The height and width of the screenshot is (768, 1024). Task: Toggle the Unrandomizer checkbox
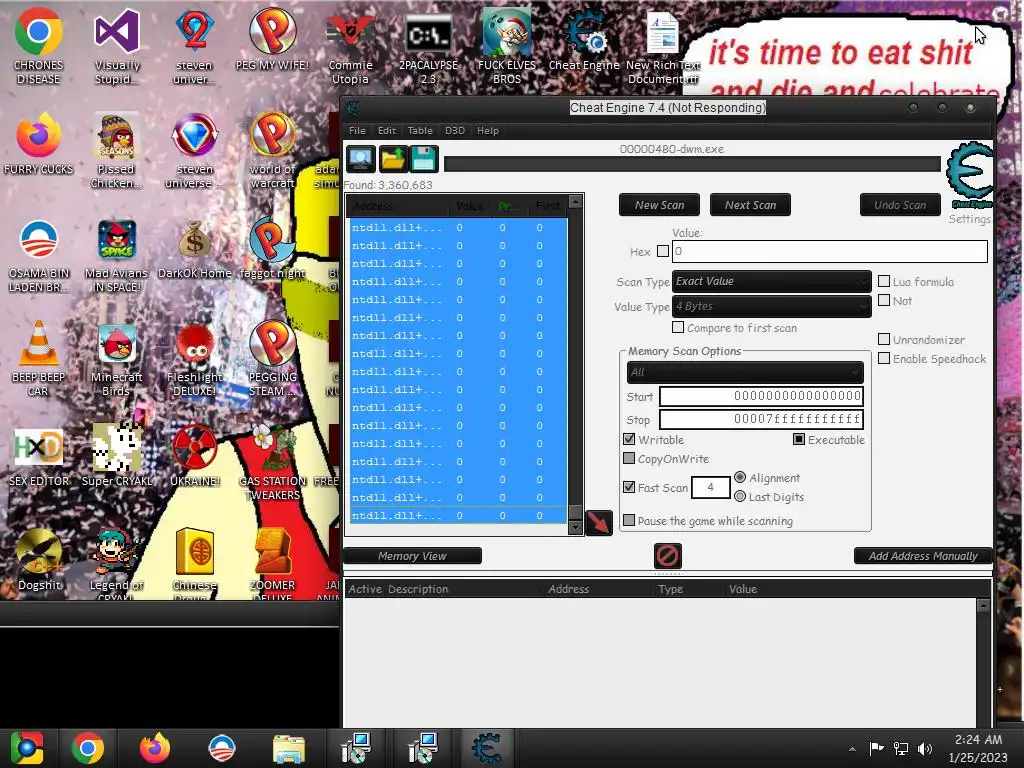884,339
